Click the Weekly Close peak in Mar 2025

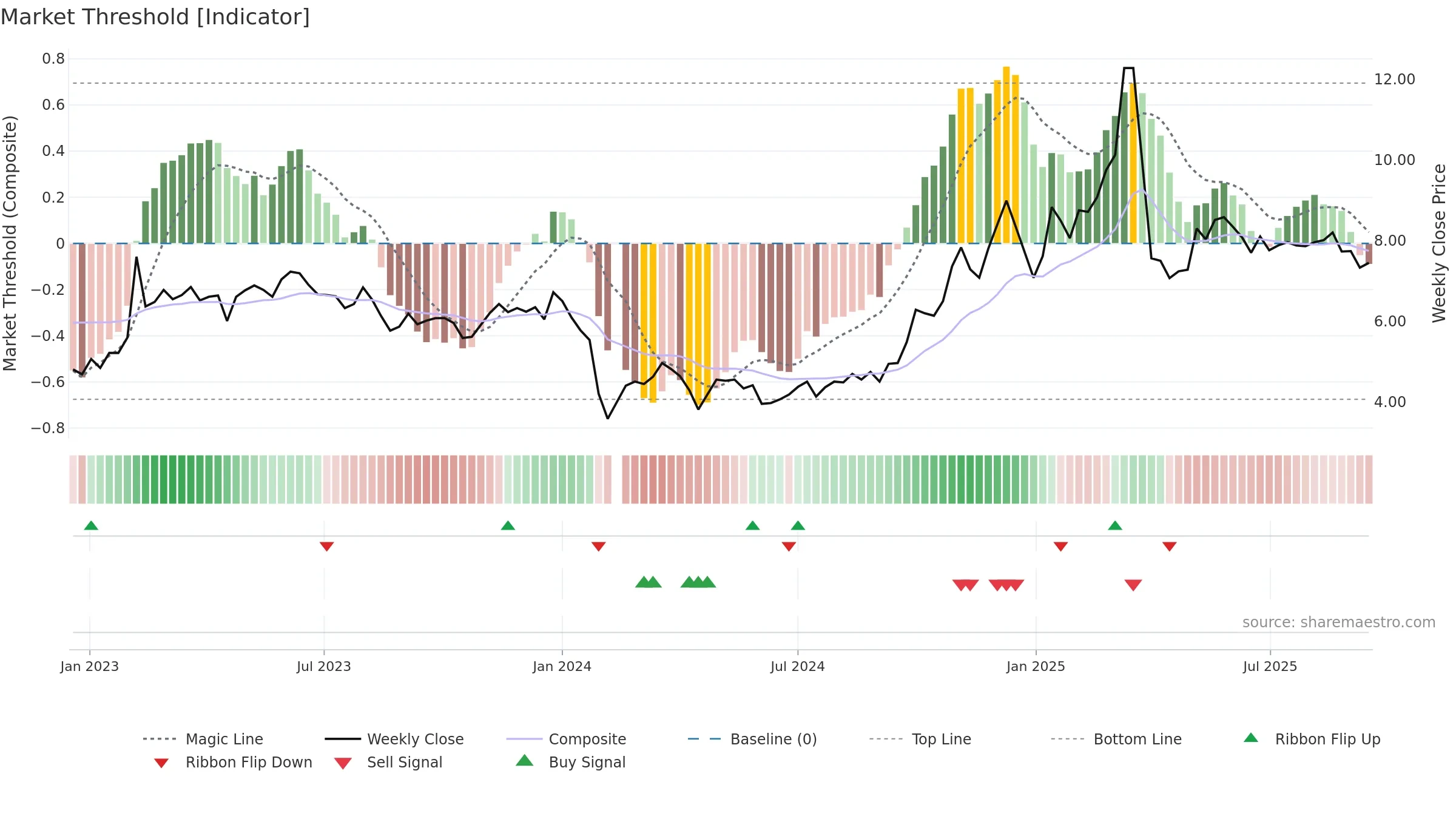pyautogui.click(x=1128, y=68)
